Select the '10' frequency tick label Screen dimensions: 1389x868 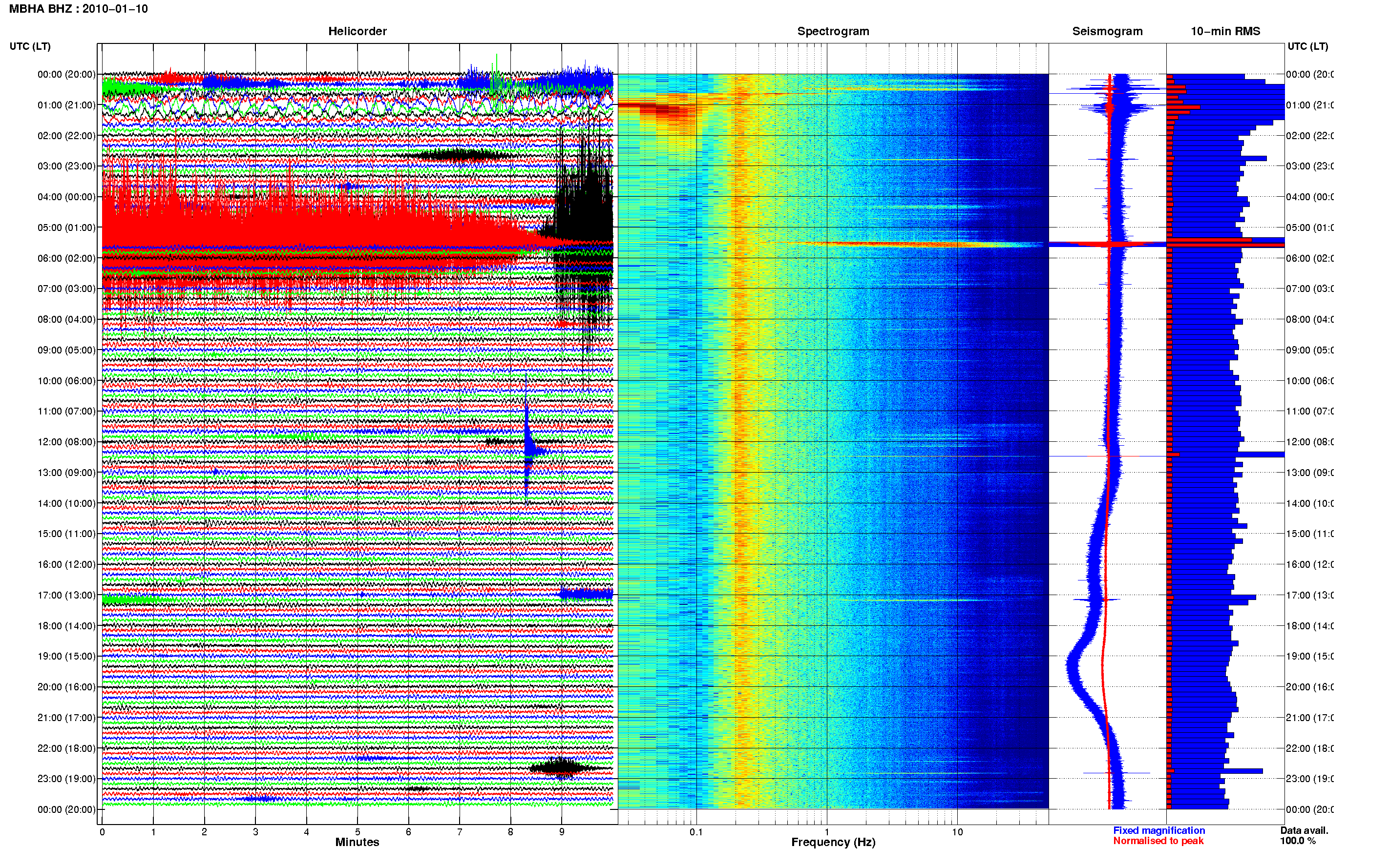point(957,832)
